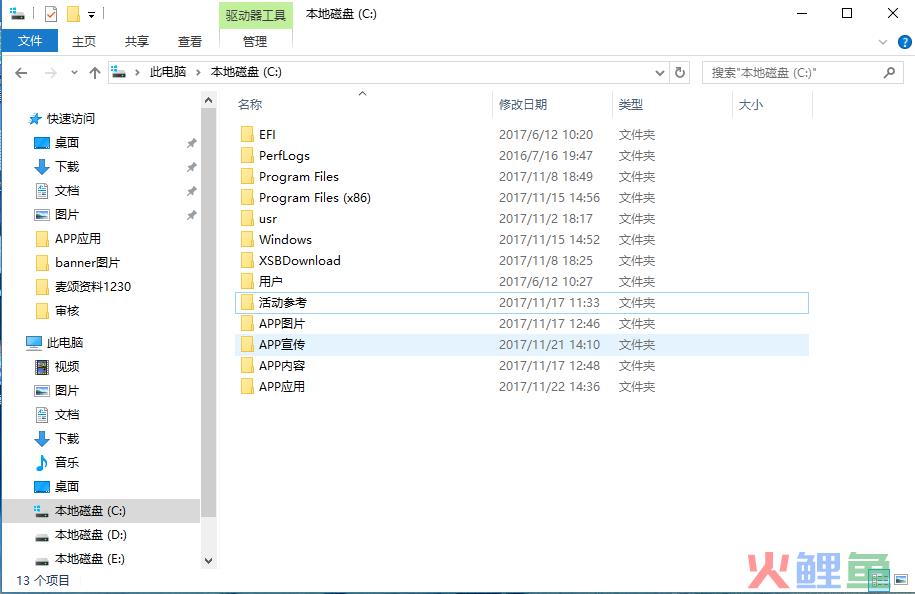
Task: Select 快速访问 in navigation pane
Action: tap(71, 118)
